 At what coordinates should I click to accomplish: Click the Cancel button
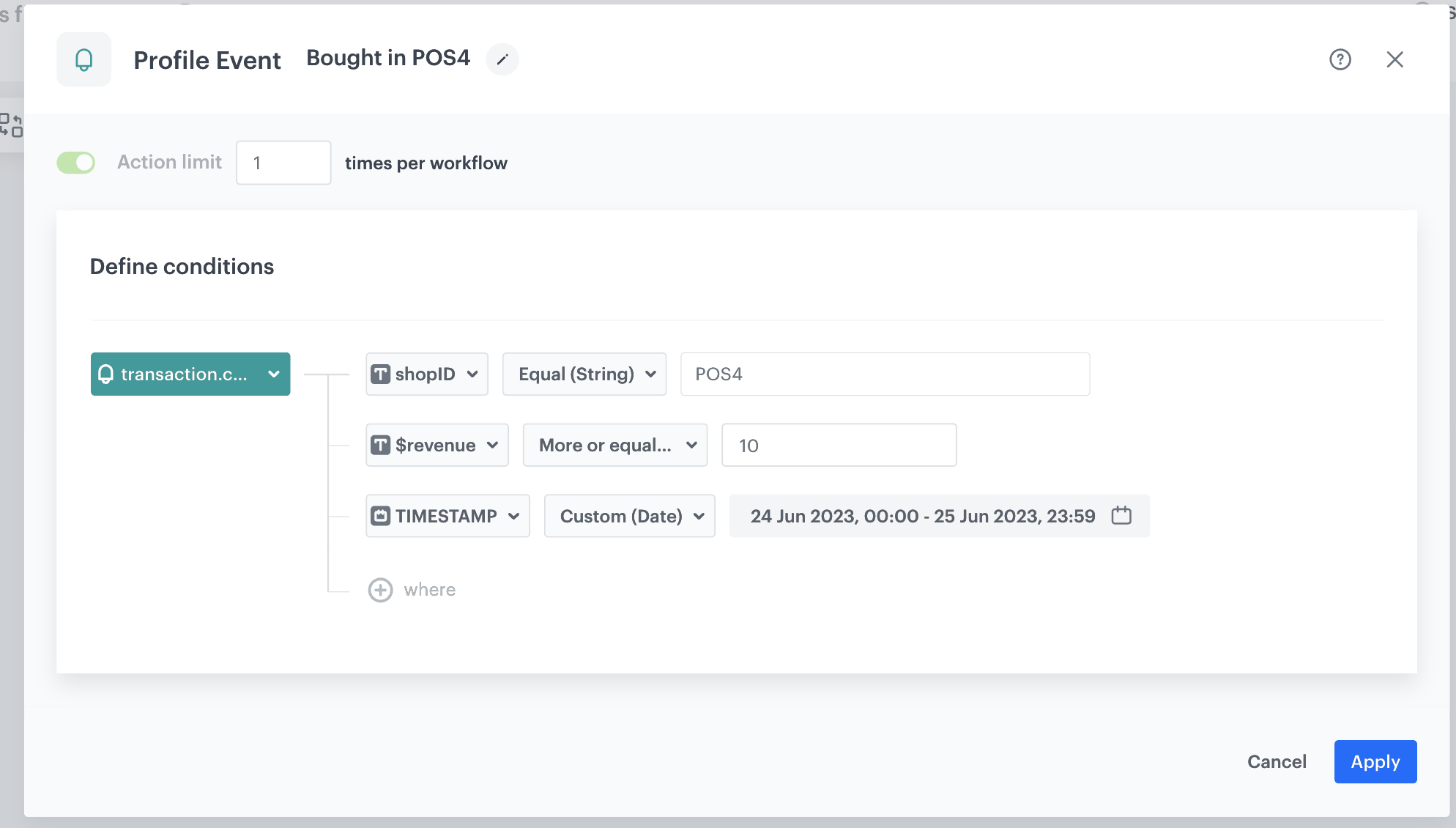click(1277, 762)
